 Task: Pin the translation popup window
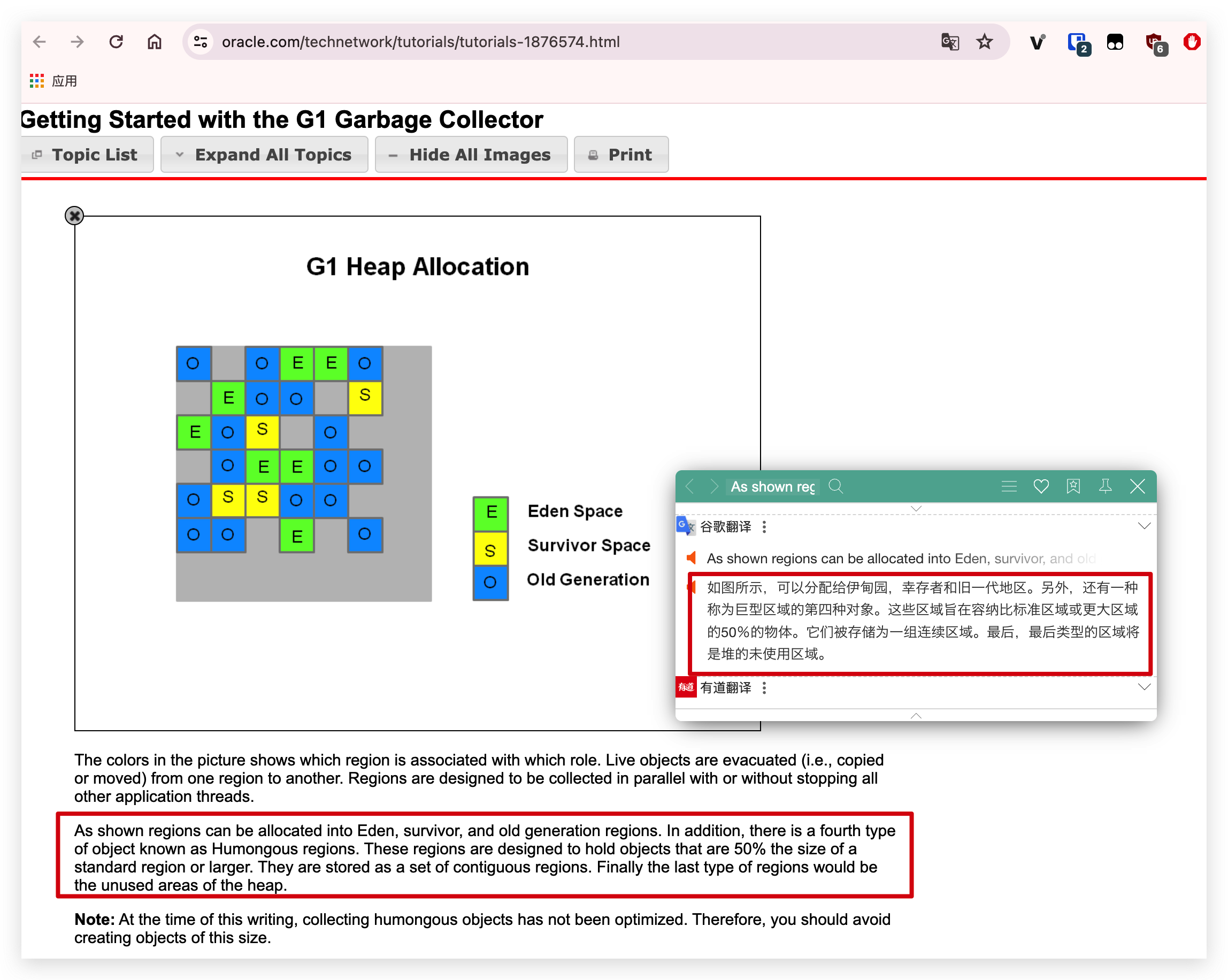tap(1105, 486)
